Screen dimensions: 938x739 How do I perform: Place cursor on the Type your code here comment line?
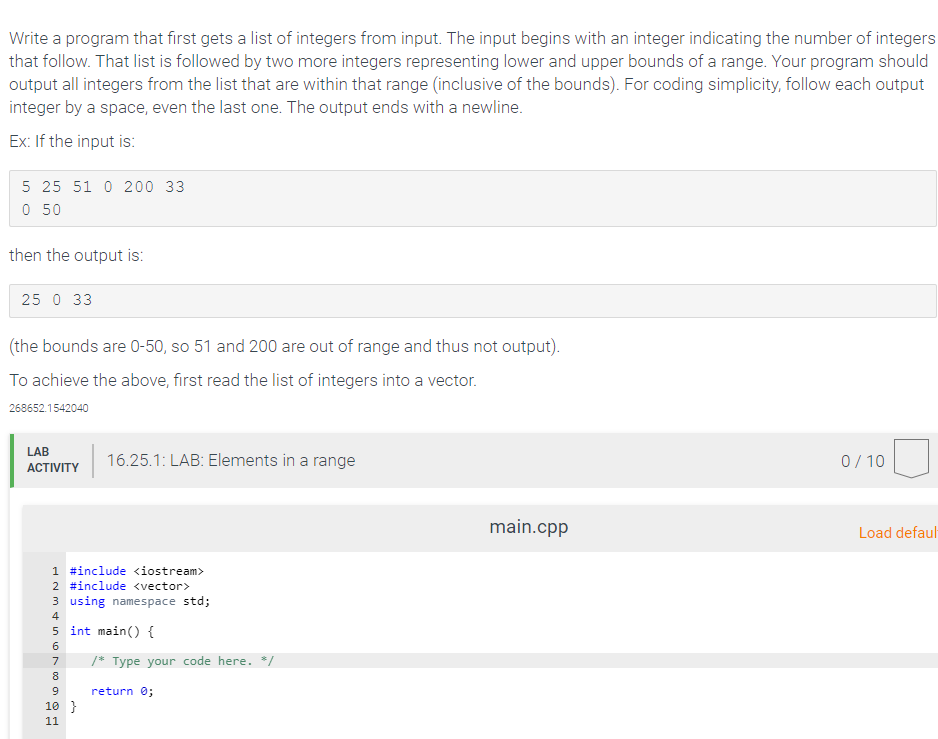(x=182, y=660)
